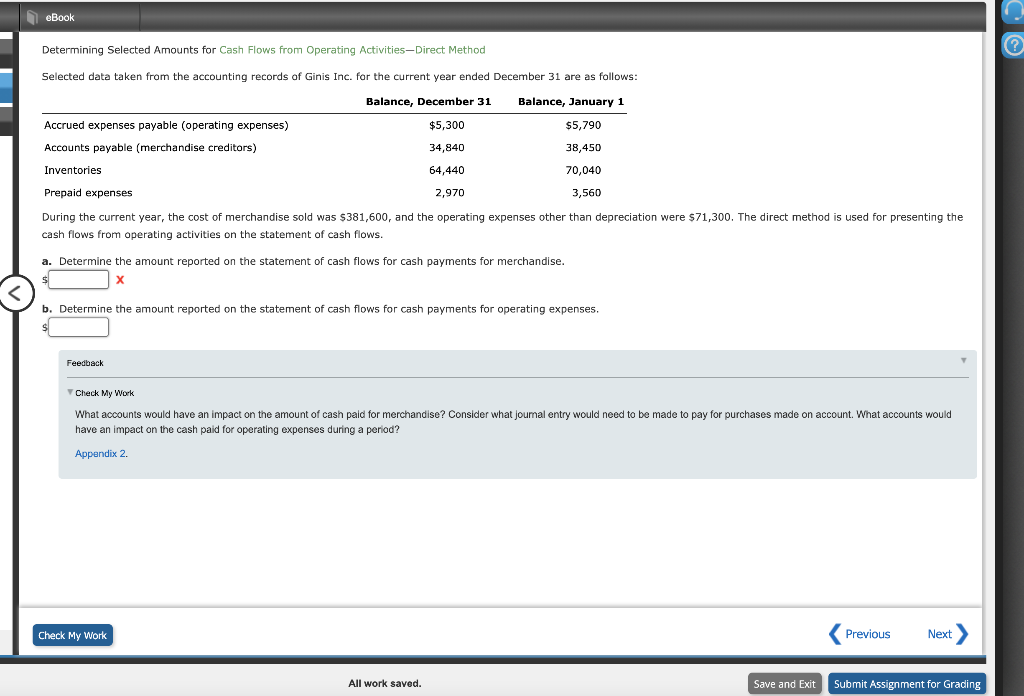Click the Next blue chevron arrow
Image resolution: width=1024 pixels, height=696 pixels.
tap(963, 633)
